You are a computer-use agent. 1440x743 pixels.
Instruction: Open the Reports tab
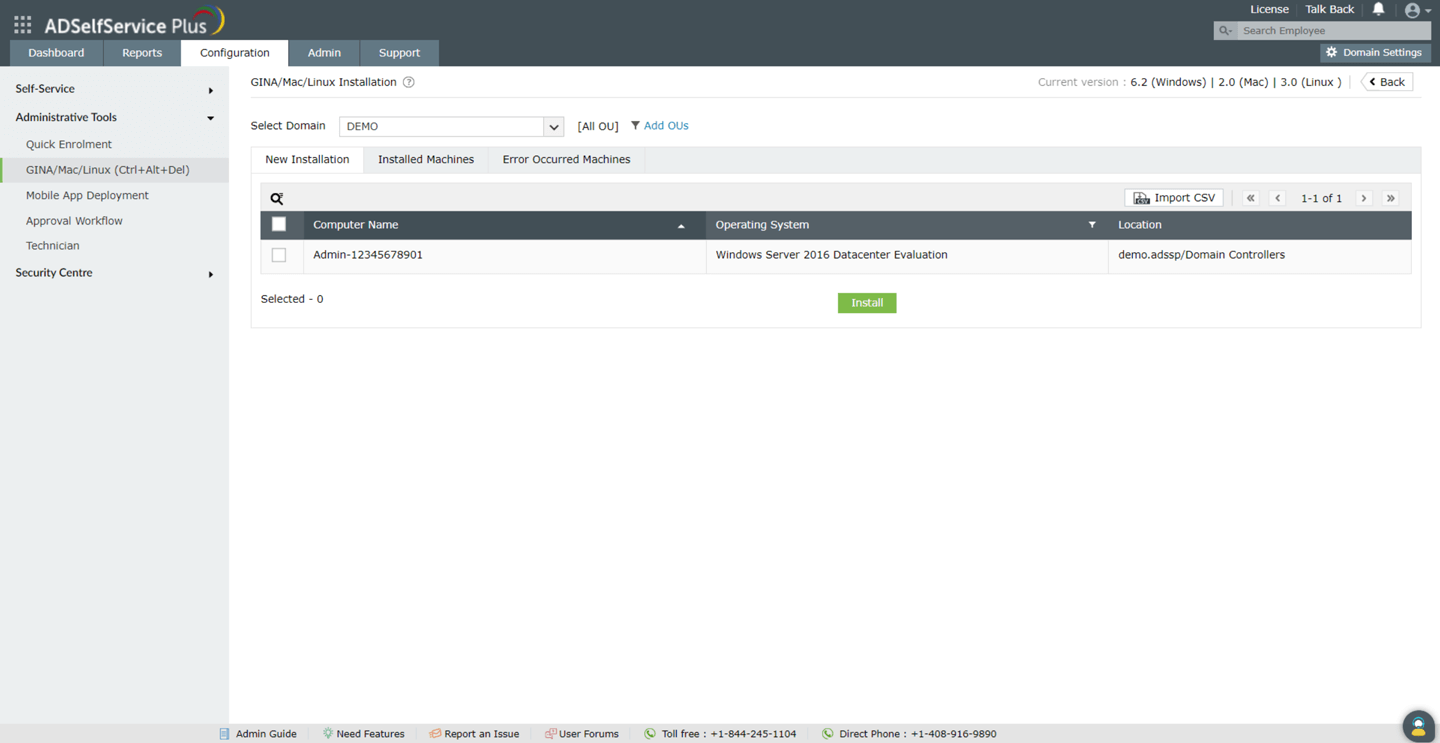click(x=142, y=53)
